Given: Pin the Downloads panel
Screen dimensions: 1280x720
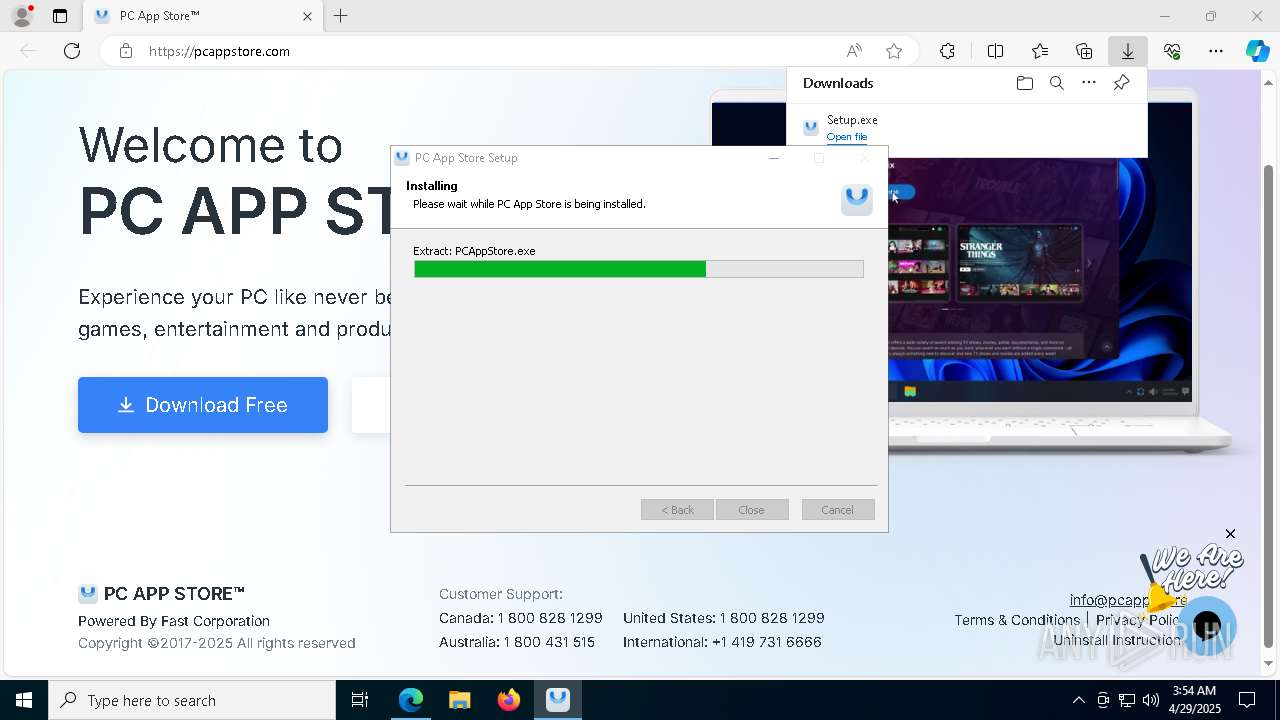Looking at the screenshot, I should [1121, 83].
